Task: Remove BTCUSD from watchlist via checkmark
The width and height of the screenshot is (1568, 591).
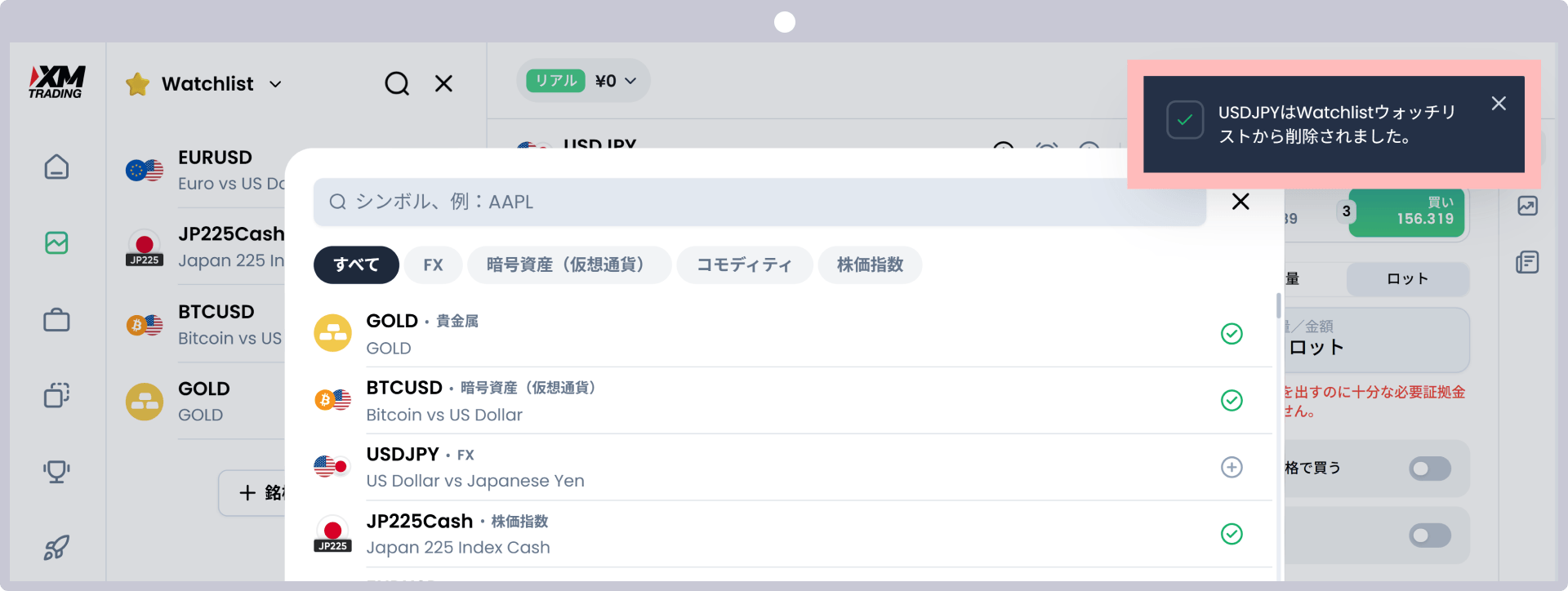Action: click(x=1232, y=401)
